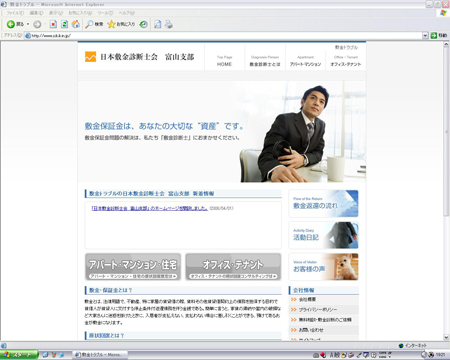Click the page's vertical scrollbar thumb
Screen dimensions: 450x360
pos(446,131)
